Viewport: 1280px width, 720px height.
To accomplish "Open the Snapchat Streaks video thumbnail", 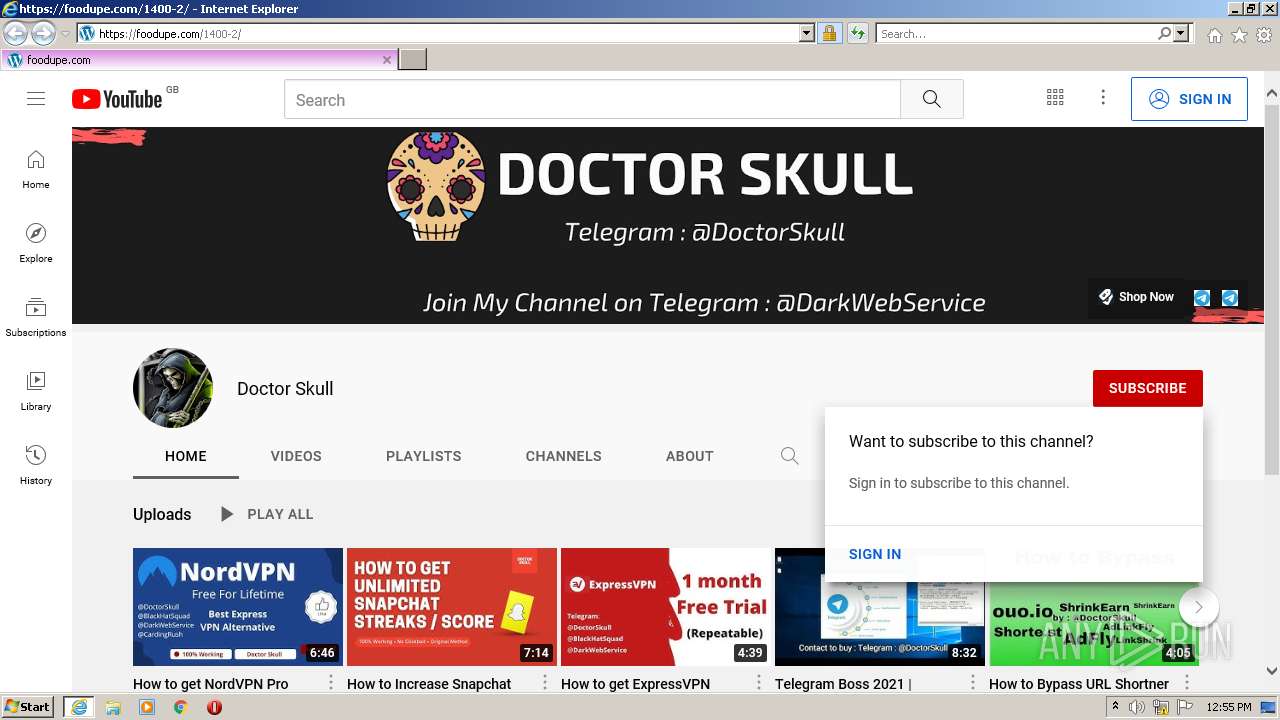I will coord(452,607).
